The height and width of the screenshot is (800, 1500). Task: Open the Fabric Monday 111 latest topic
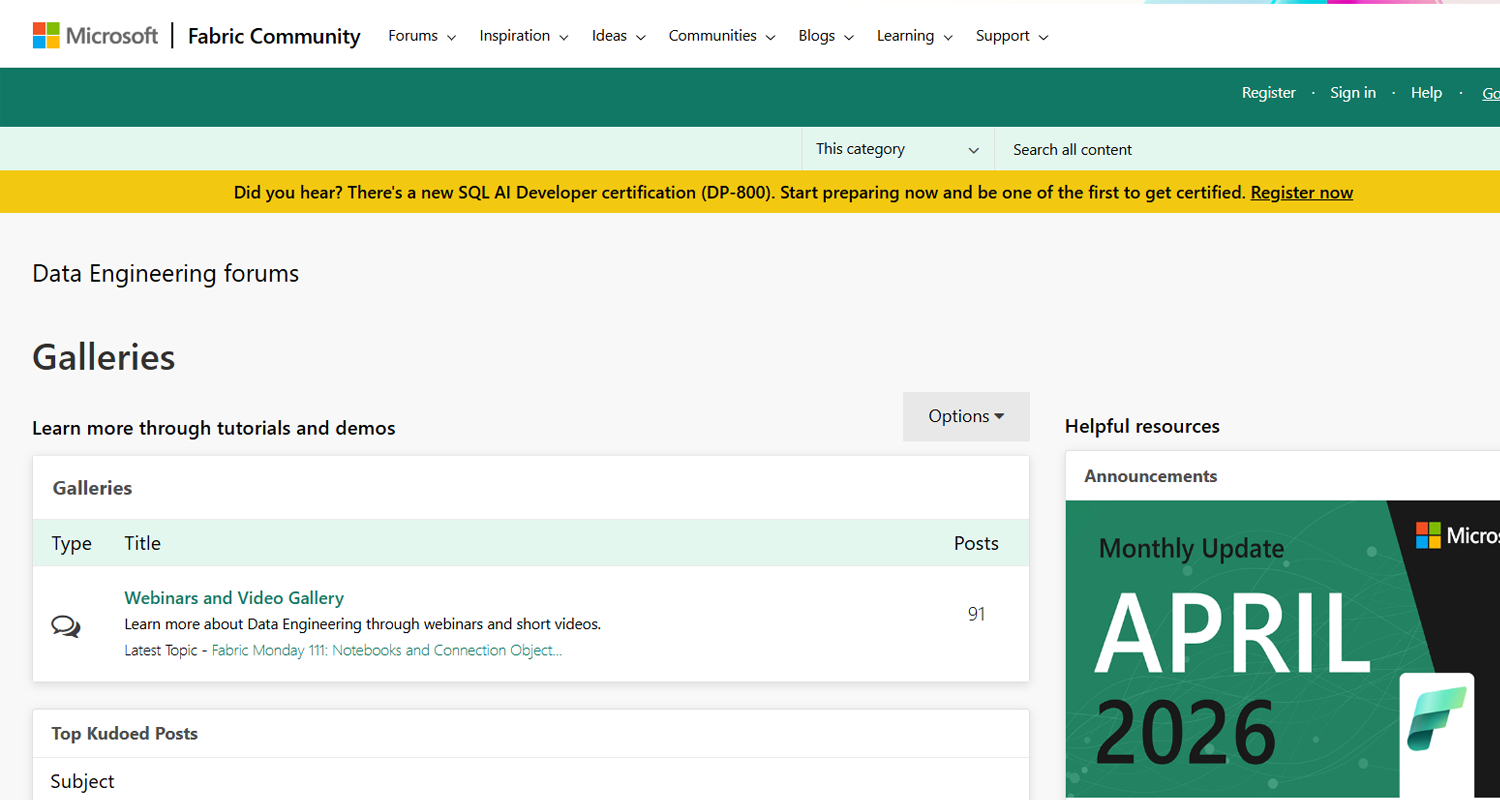click(x=387, y=650)
